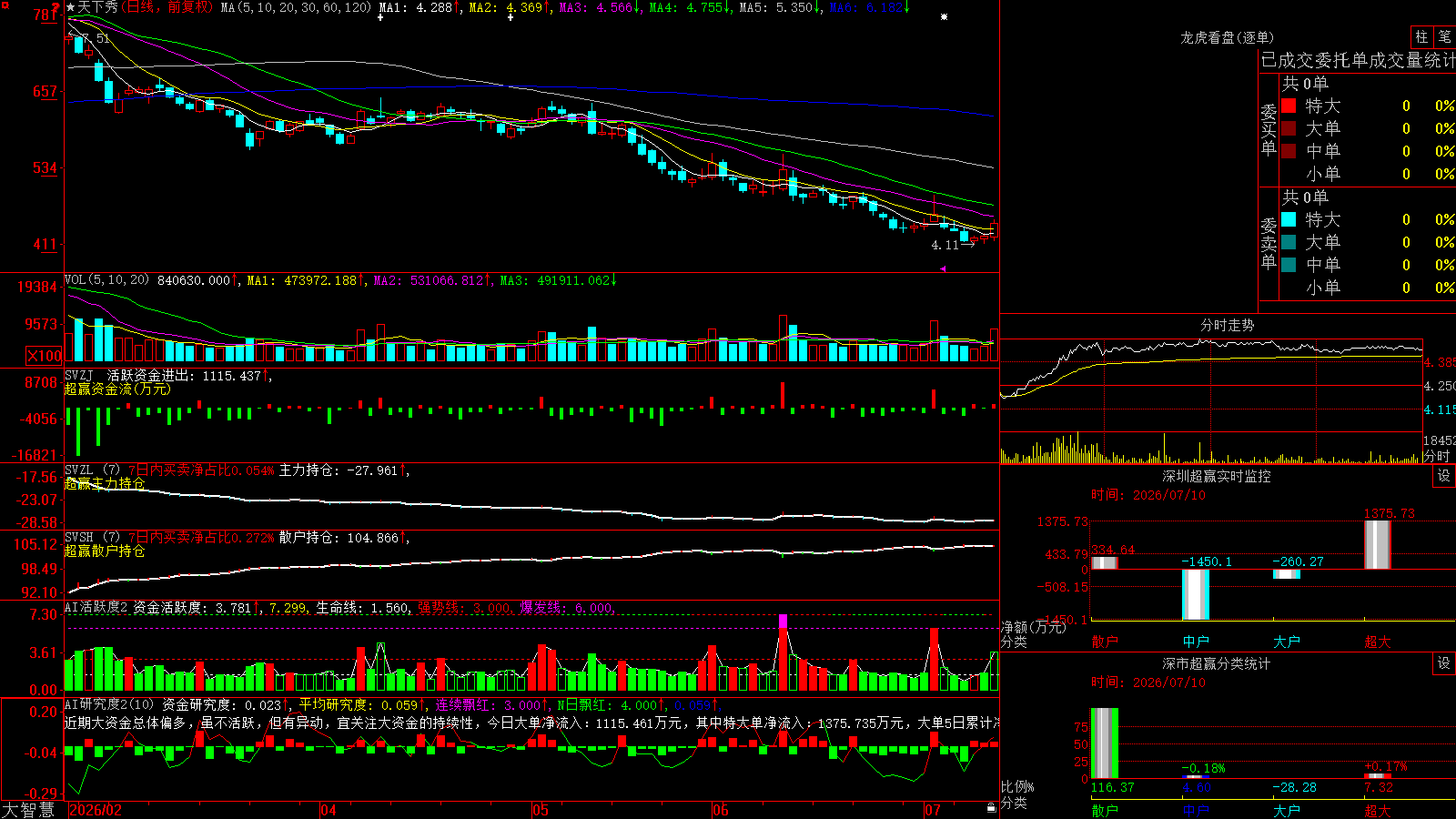Toggle the 笔 tick display mode

[x=1444, y=37]
